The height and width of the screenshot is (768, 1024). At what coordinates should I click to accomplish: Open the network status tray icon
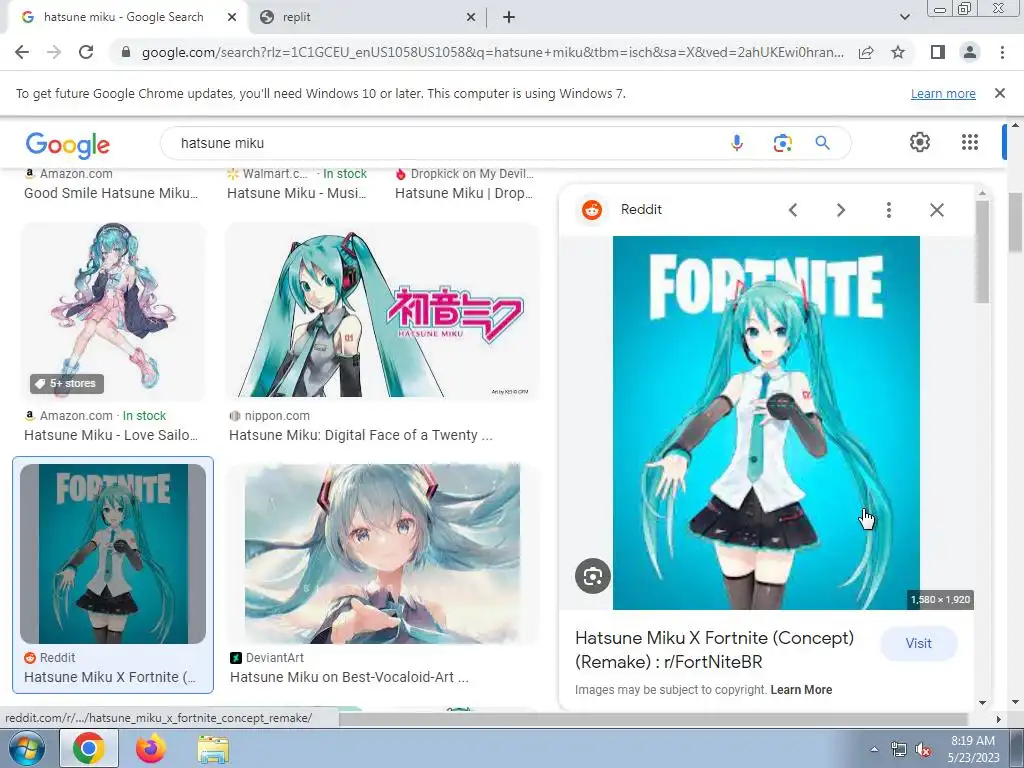[x=899, y=750]
